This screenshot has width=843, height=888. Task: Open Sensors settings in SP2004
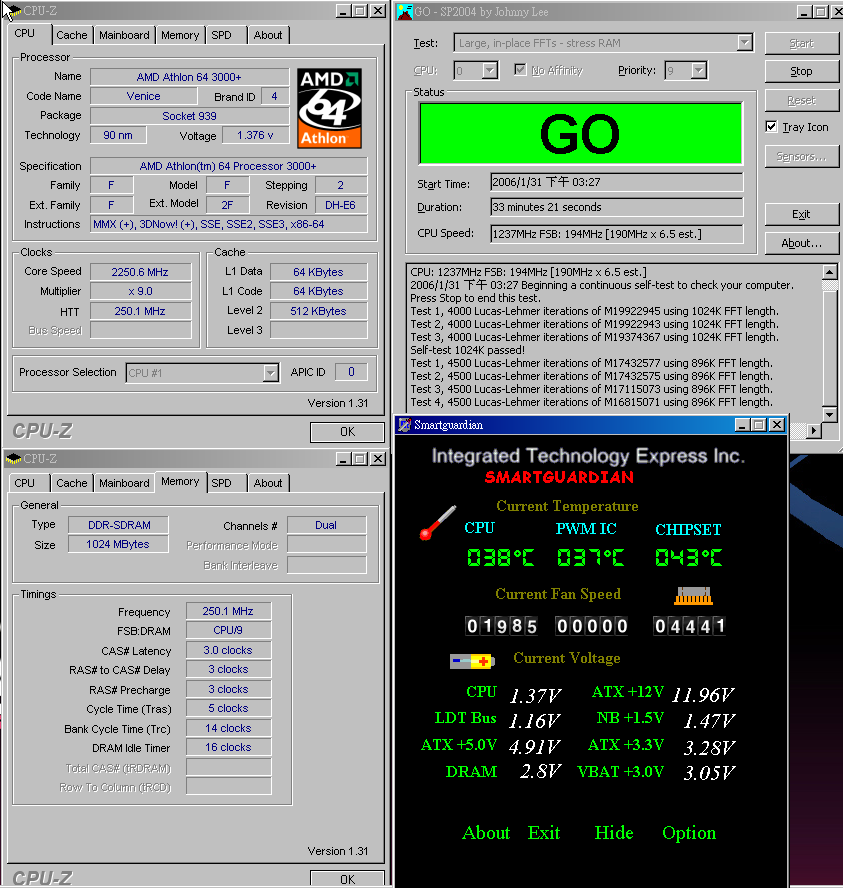801,156
